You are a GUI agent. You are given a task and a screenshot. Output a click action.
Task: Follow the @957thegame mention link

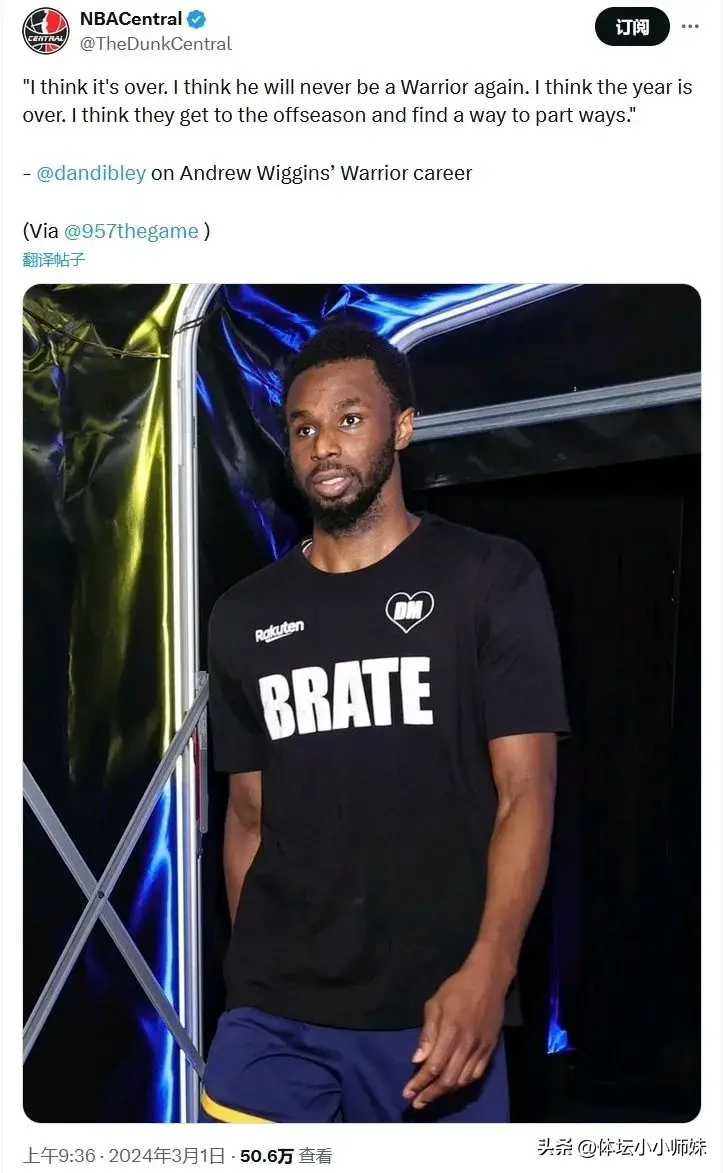(131, 231)
